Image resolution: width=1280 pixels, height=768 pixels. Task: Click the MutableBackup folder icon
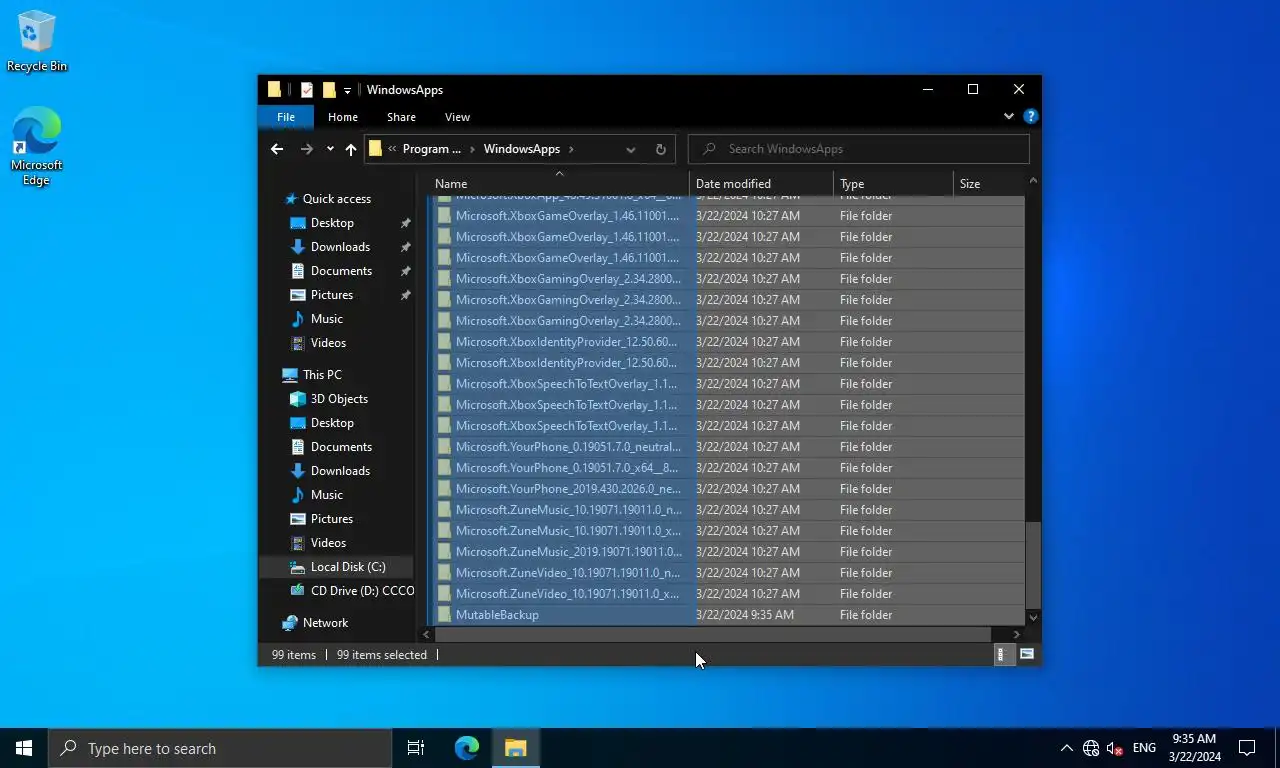point(445,615)
